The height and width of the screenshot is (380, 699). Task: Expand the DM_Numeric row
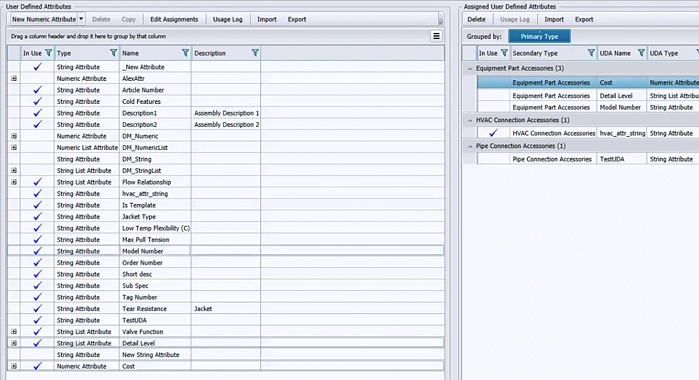tap(14, 136)
